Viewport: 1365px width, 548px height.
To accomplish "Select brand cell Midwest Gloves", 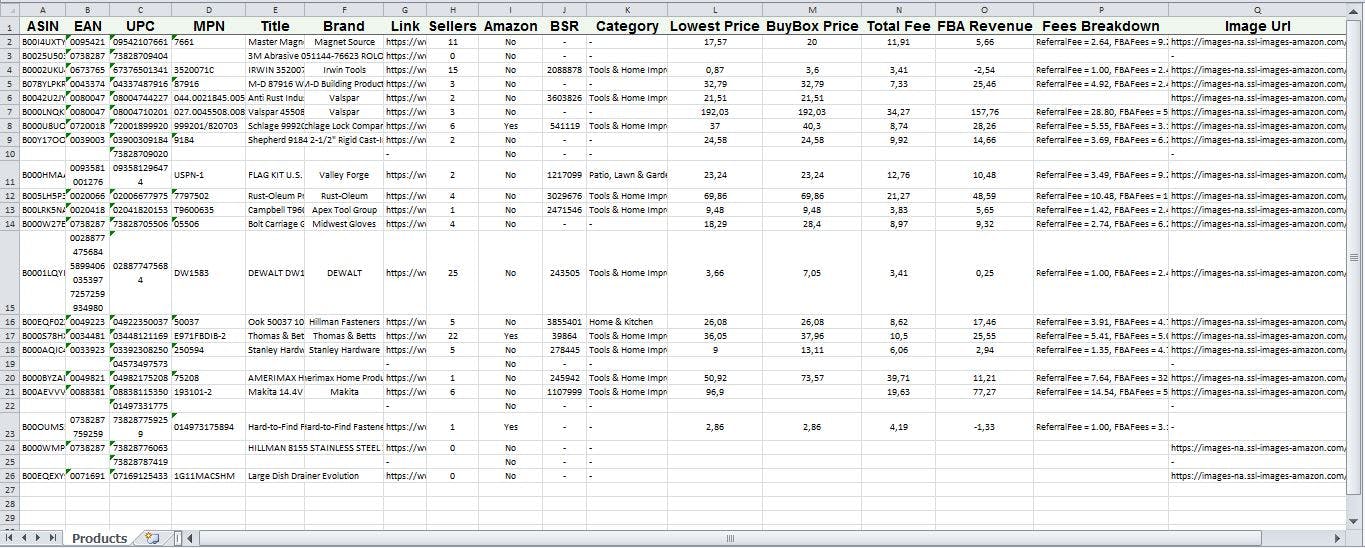I will point(344,224).
